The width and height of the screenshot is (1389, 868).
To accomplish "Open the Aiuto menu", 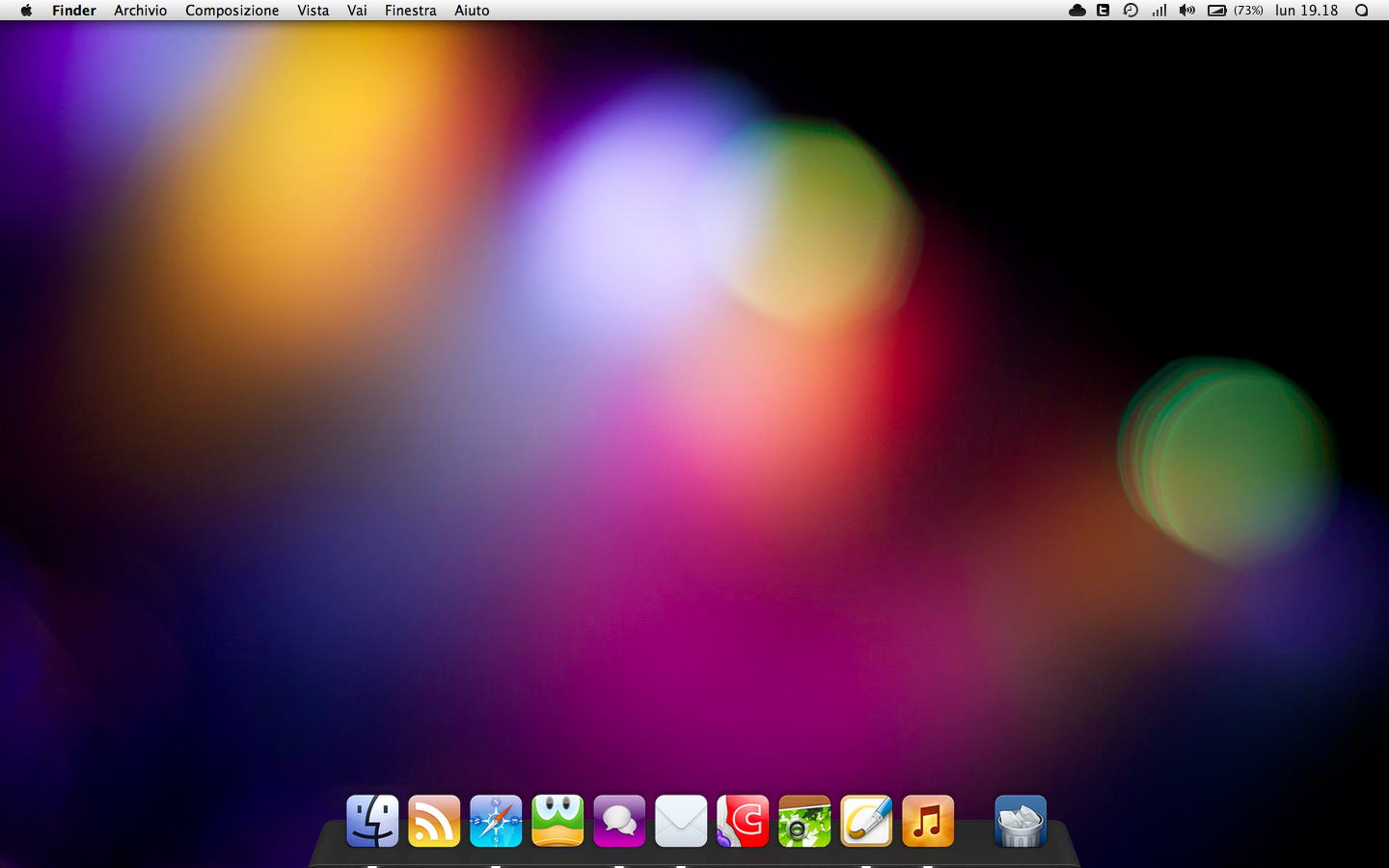I will 473,11.
